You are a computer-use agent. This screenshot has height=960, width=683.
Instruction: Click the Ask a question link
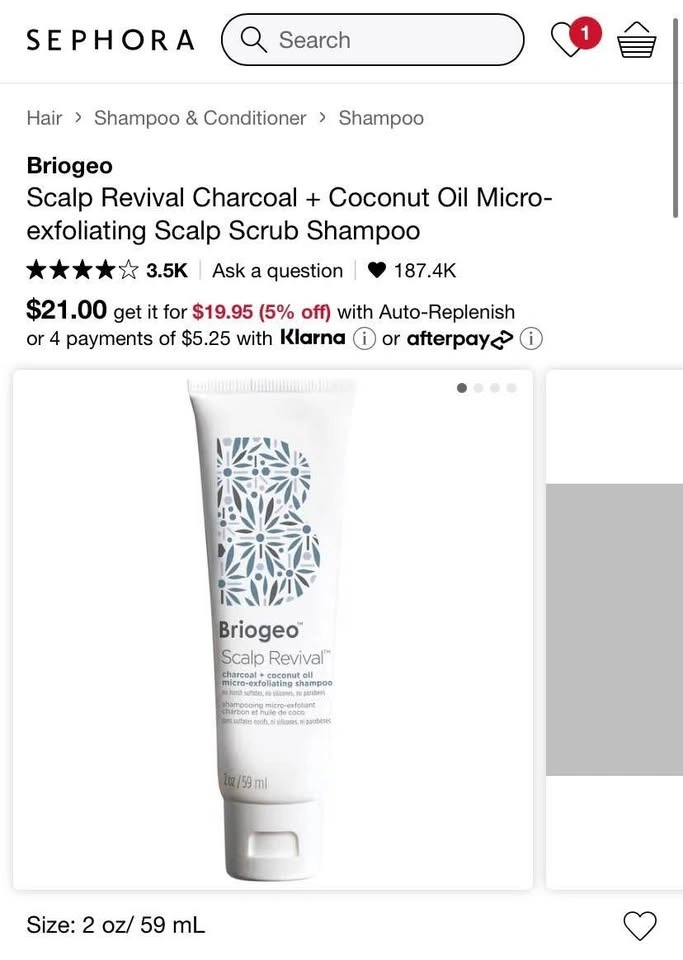(x=277, y=270)
